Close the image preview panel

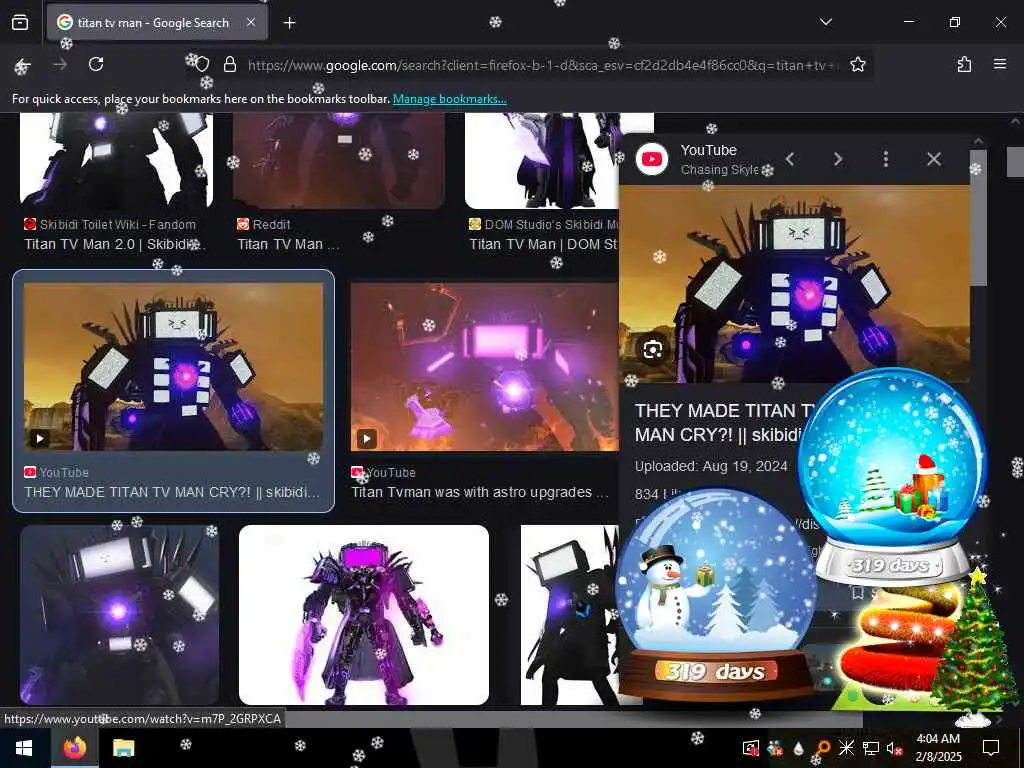pyautogui.click(x=934, y=159)
